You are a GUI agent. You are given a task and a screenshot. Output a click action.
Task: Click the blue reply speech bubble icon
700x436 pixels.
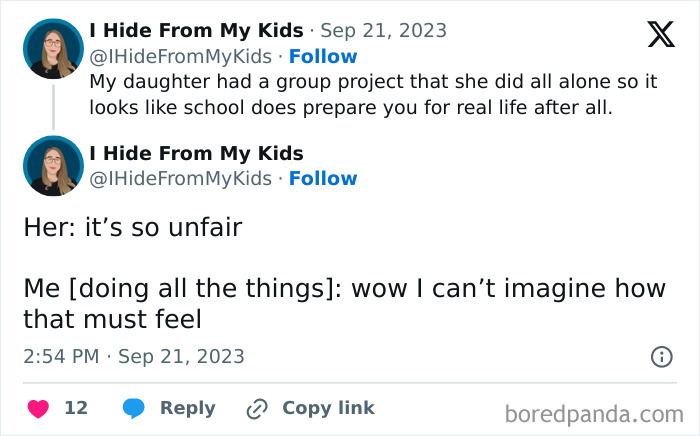coord(133,408)
